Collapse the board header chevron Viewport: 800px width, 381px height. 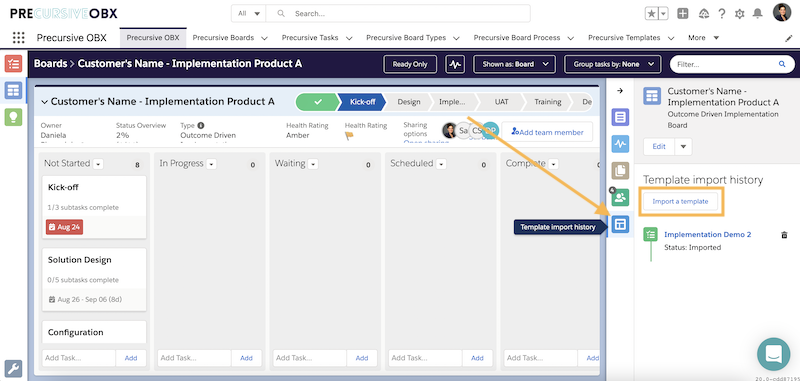44,102
